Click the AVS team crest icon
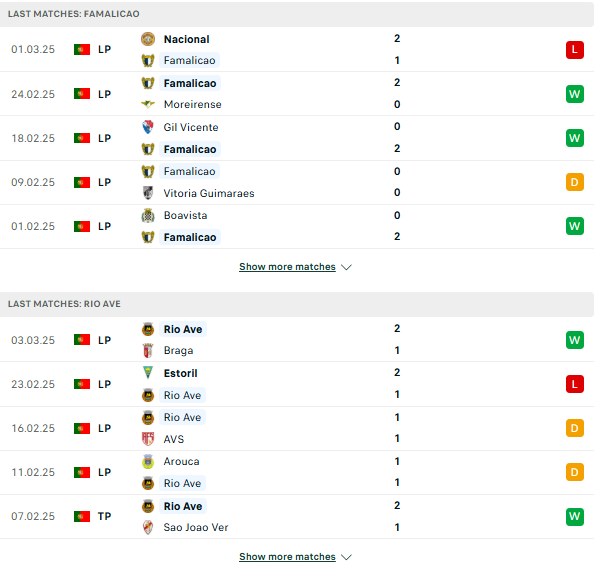Viewport: 600px width, 576px height. click(x=148, y=439)
